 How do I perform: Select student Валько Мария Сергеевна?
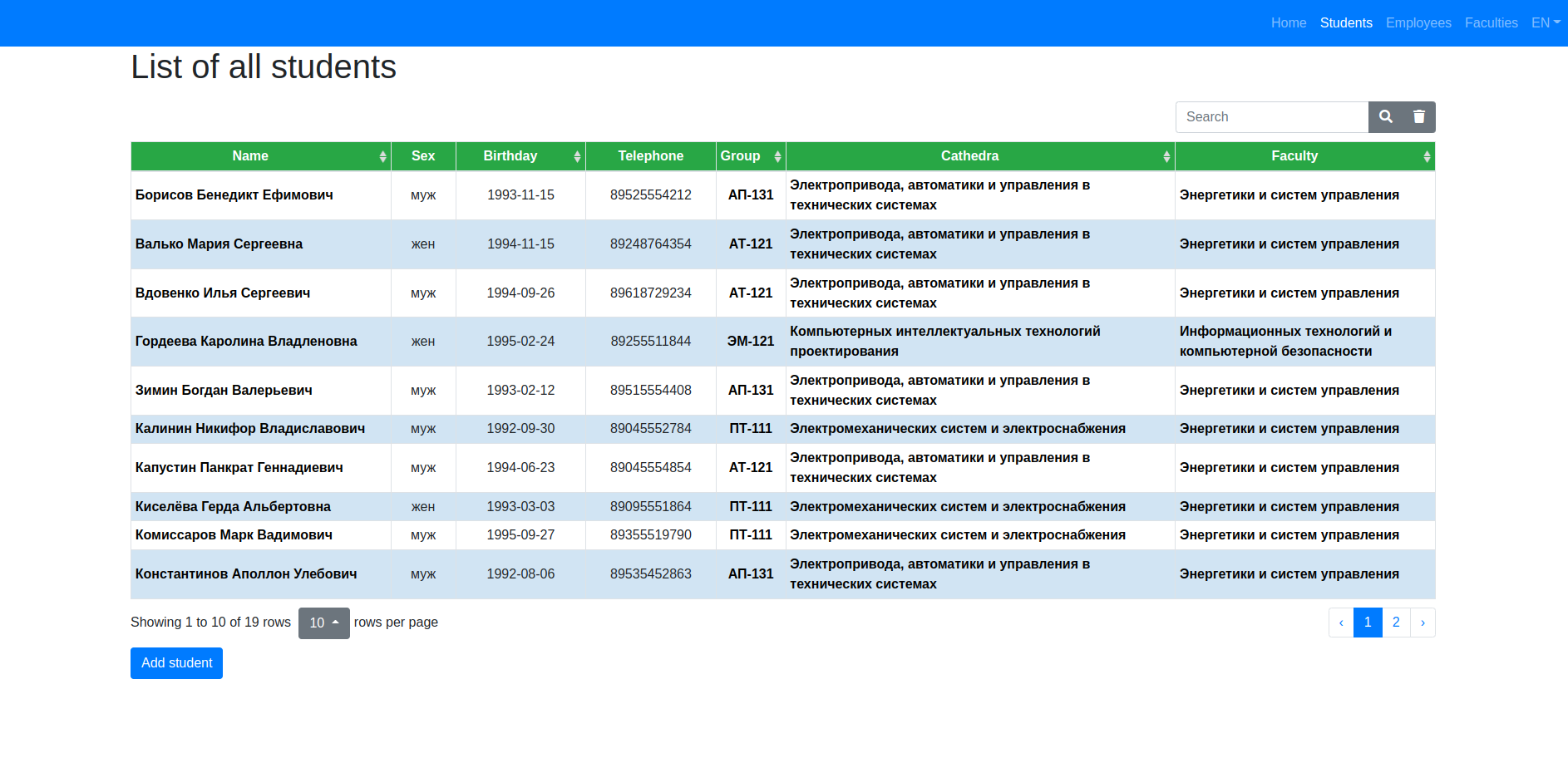(219, 244)
